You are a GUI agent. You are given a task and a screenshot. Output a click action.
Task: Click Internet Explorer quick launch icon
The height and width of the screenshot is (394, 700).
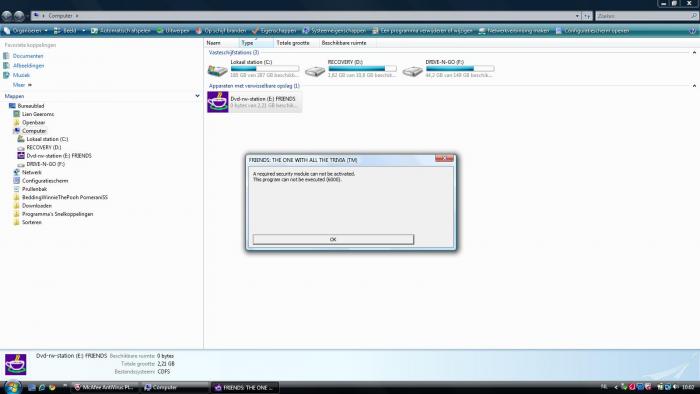click(x=42, y=387)
